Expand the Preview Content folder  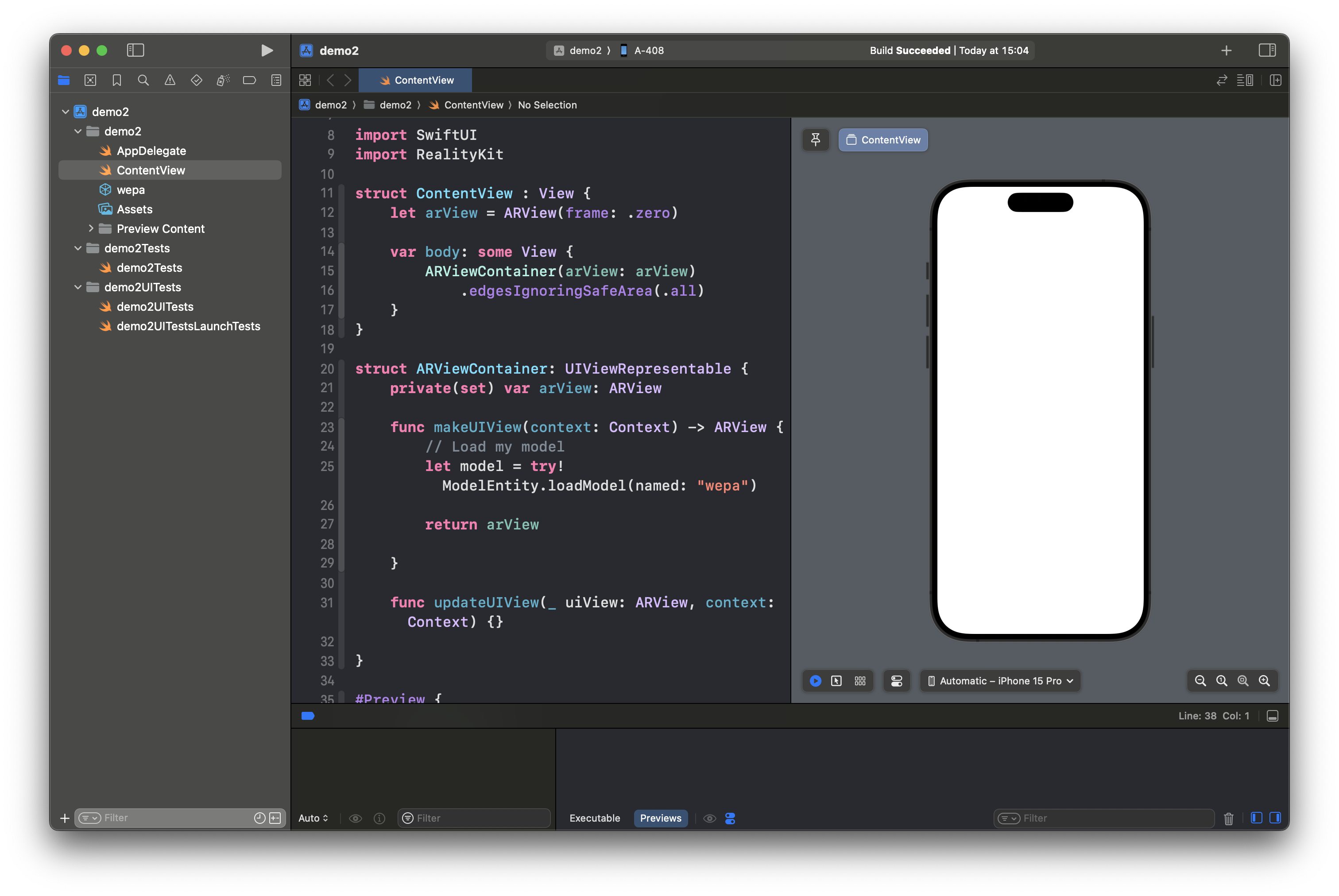91,228
